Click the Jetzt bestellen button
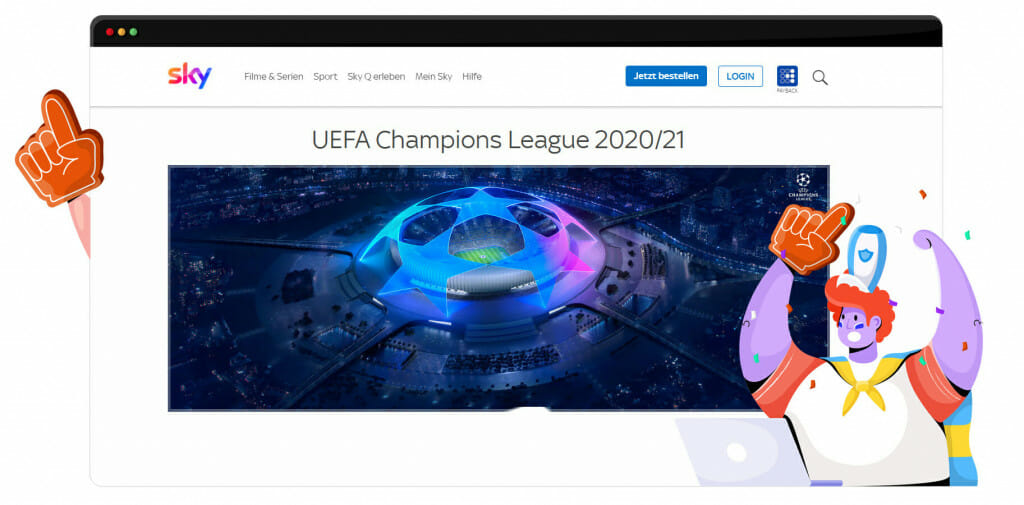The height and width of the screenshot is (505, 1024). [666, 76]
